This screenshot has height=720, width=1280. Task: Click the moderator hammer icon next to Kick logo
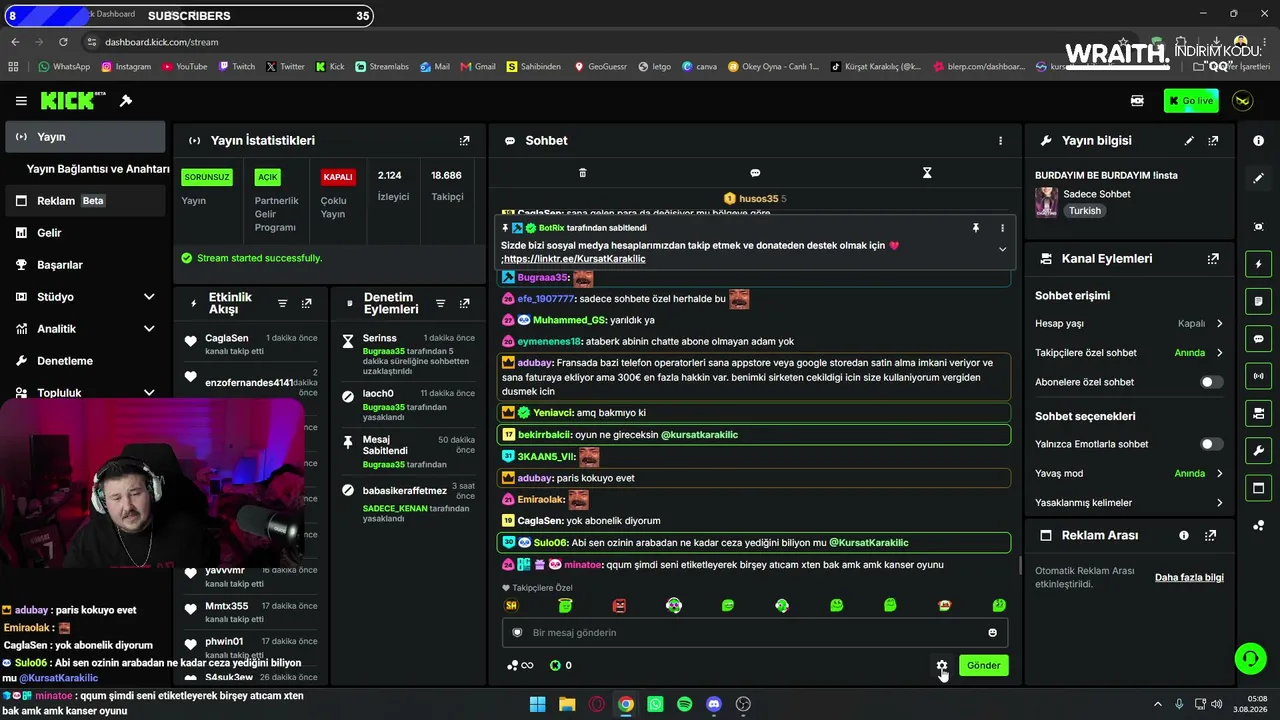click(x=126, y=101)
